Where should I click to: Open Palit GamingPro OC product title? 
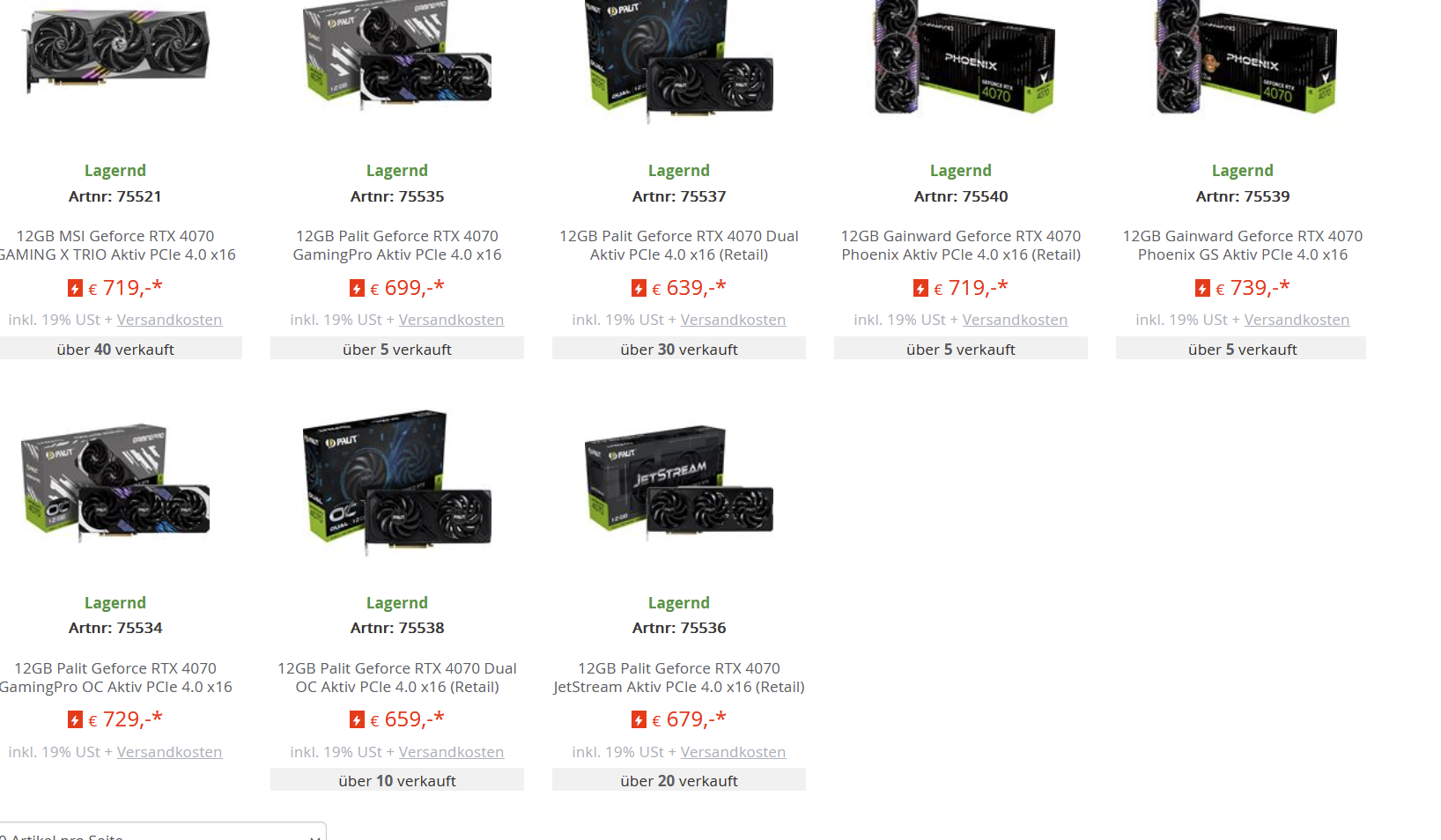[115, 678]
